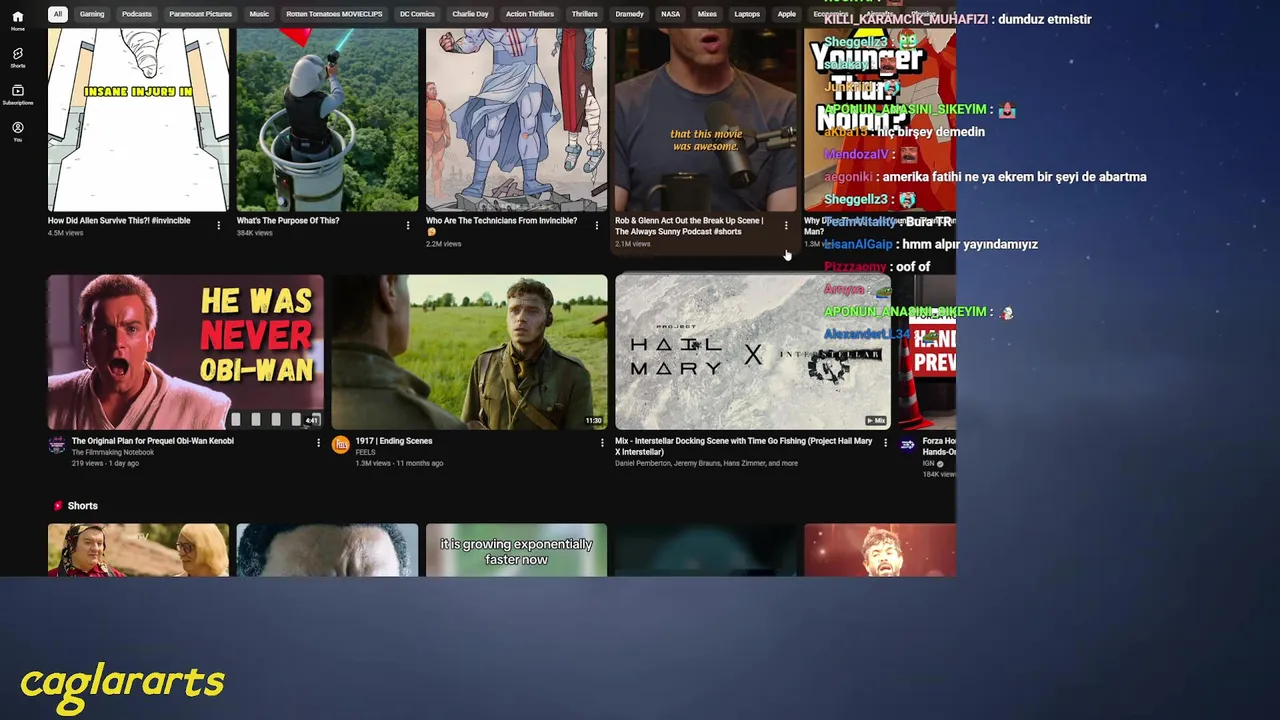The width and height of the screenshot is (1280, 720).
Task: Click 'Daniel Pemberton, Jeremy Brauns, Hans Zimmer' text
Action: [706, 463]
